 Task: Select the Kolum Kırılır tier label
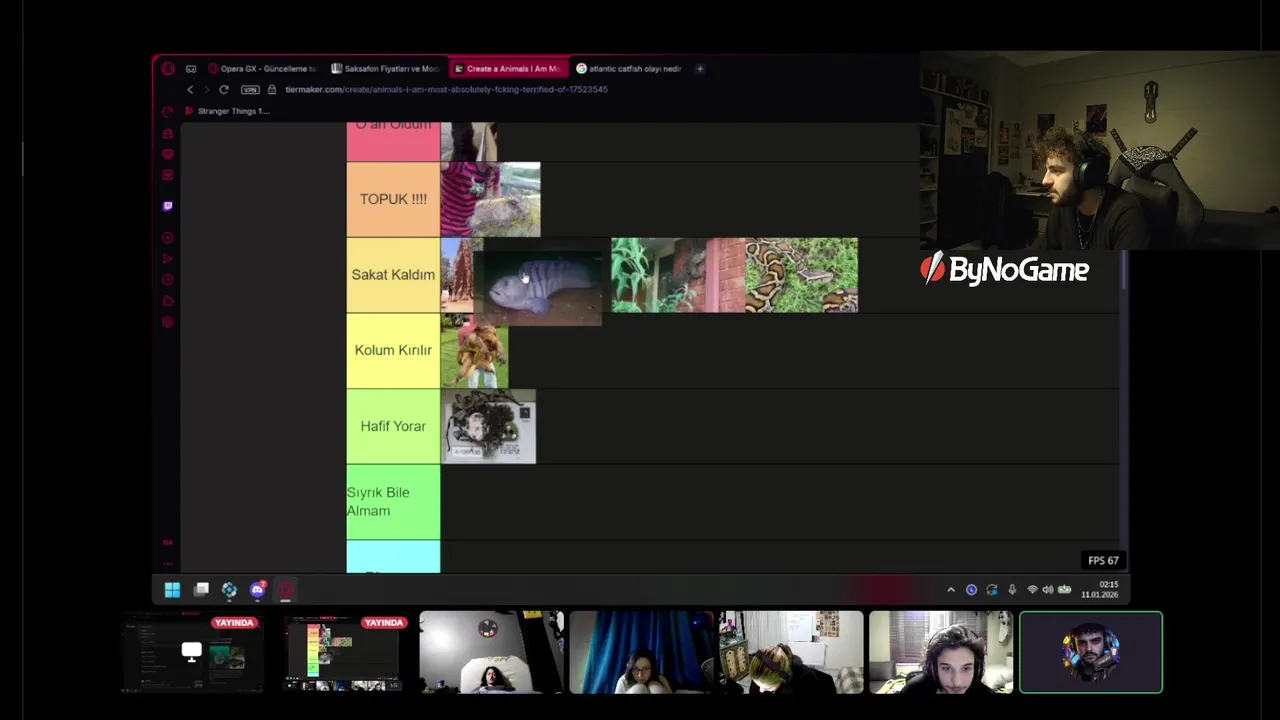pyautogui.click(x=393, y=350)
